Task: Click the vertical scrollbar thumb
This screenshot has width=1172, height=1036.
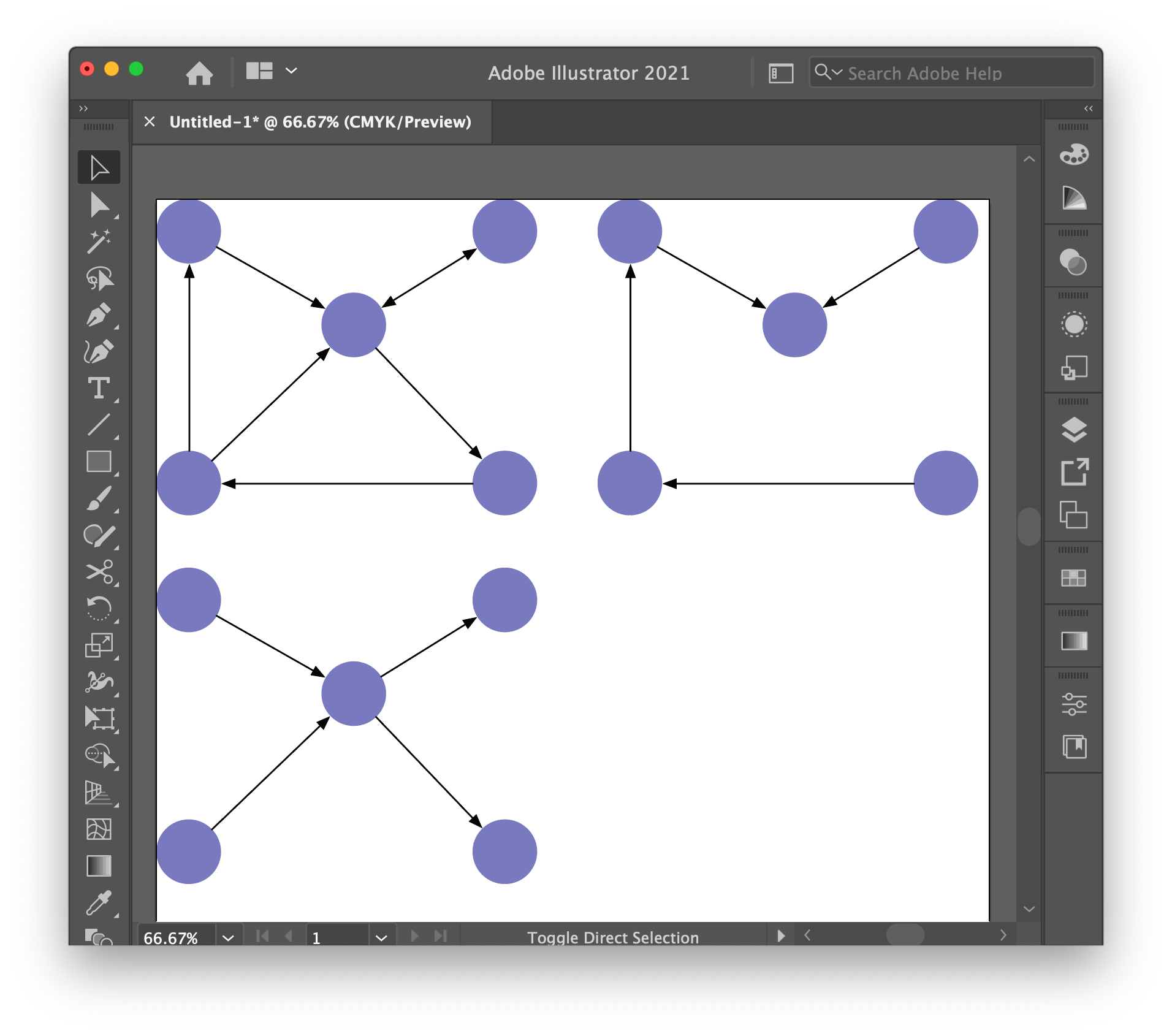Action: click(x=1029, y=526)
